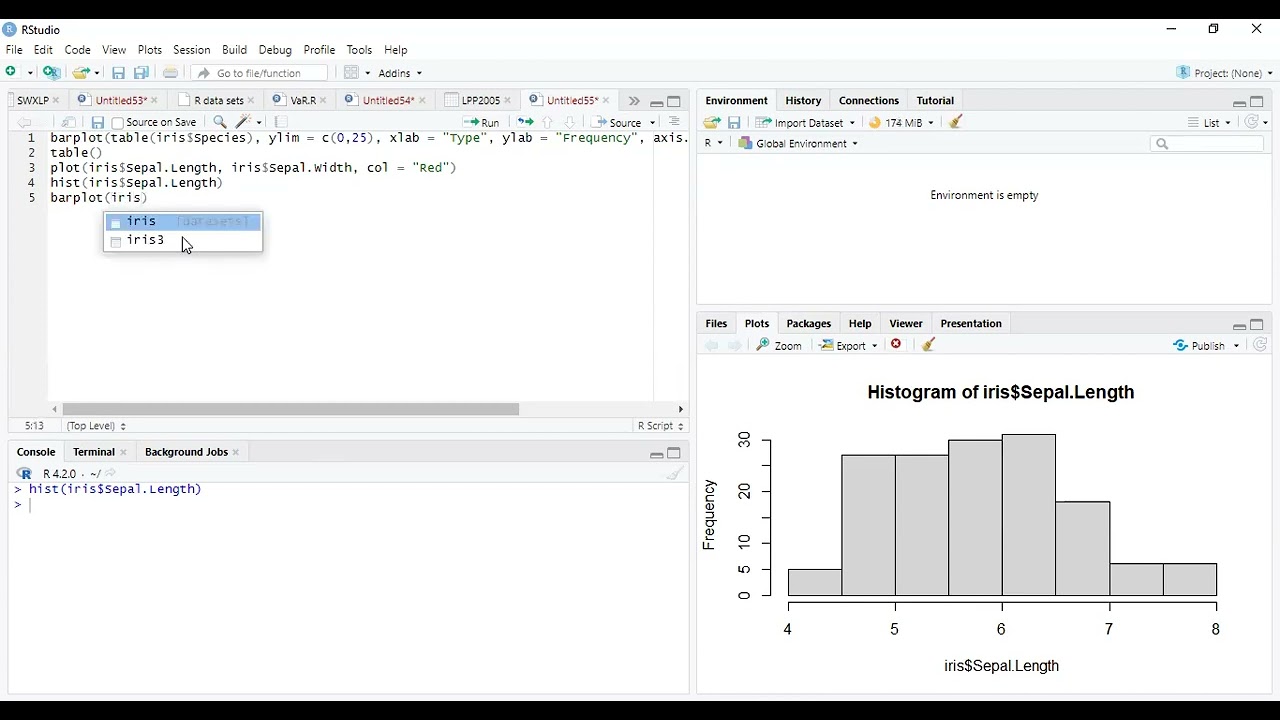Click the Source button
This screenshot has height=720, width=1280.
pos(618,122)
